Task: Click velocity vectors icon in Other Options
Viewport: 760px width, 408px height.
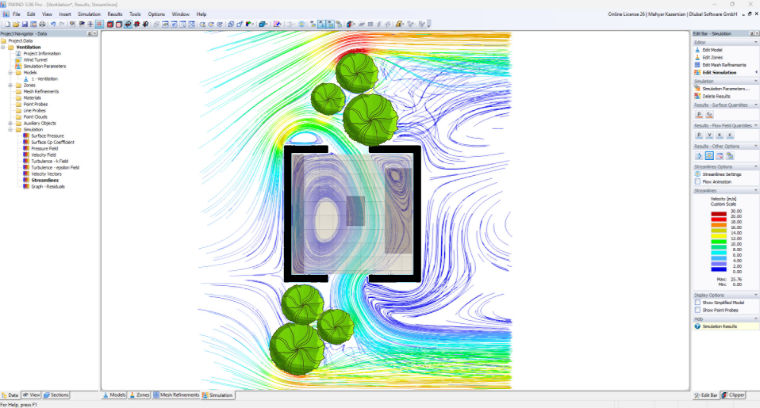Action: pyautogui.click(x=699, y=156)
